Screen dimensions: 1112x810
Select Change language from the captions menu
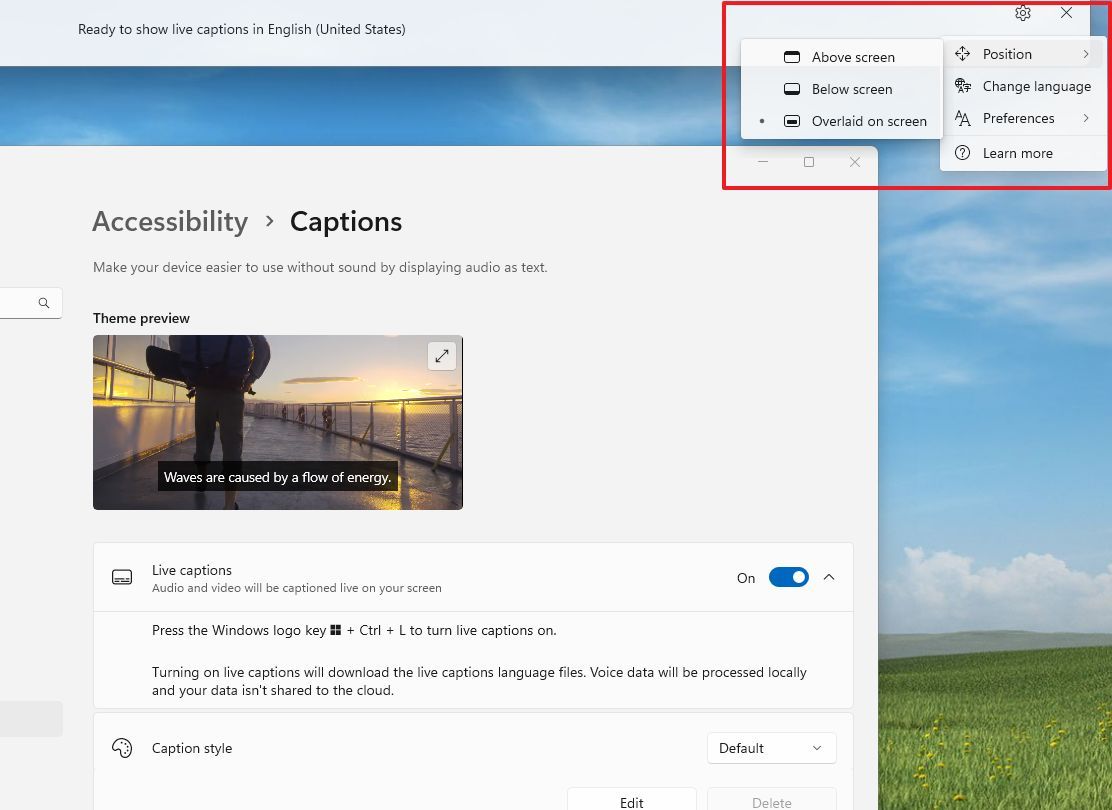[x=1036, y=86]
